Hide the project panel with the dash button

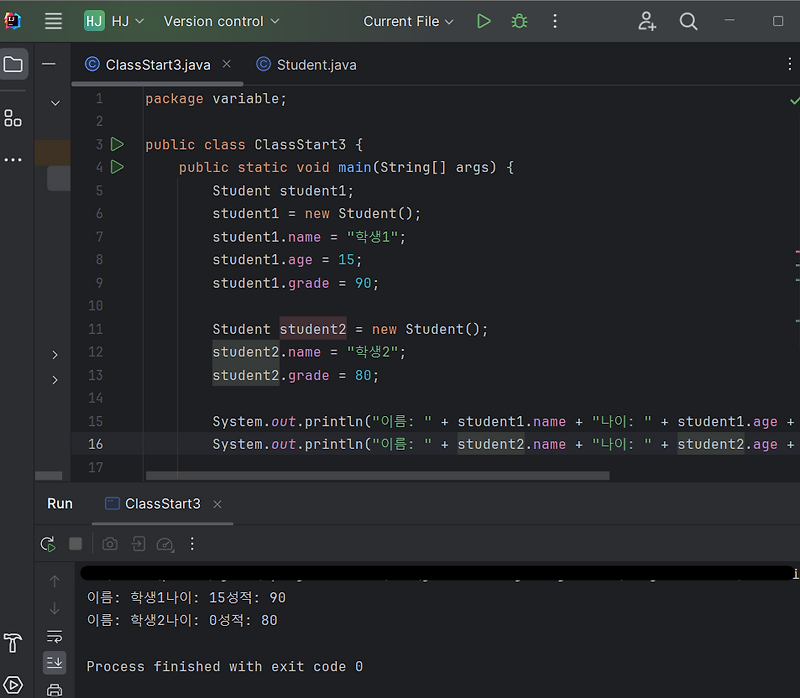[x=49, y=64]
